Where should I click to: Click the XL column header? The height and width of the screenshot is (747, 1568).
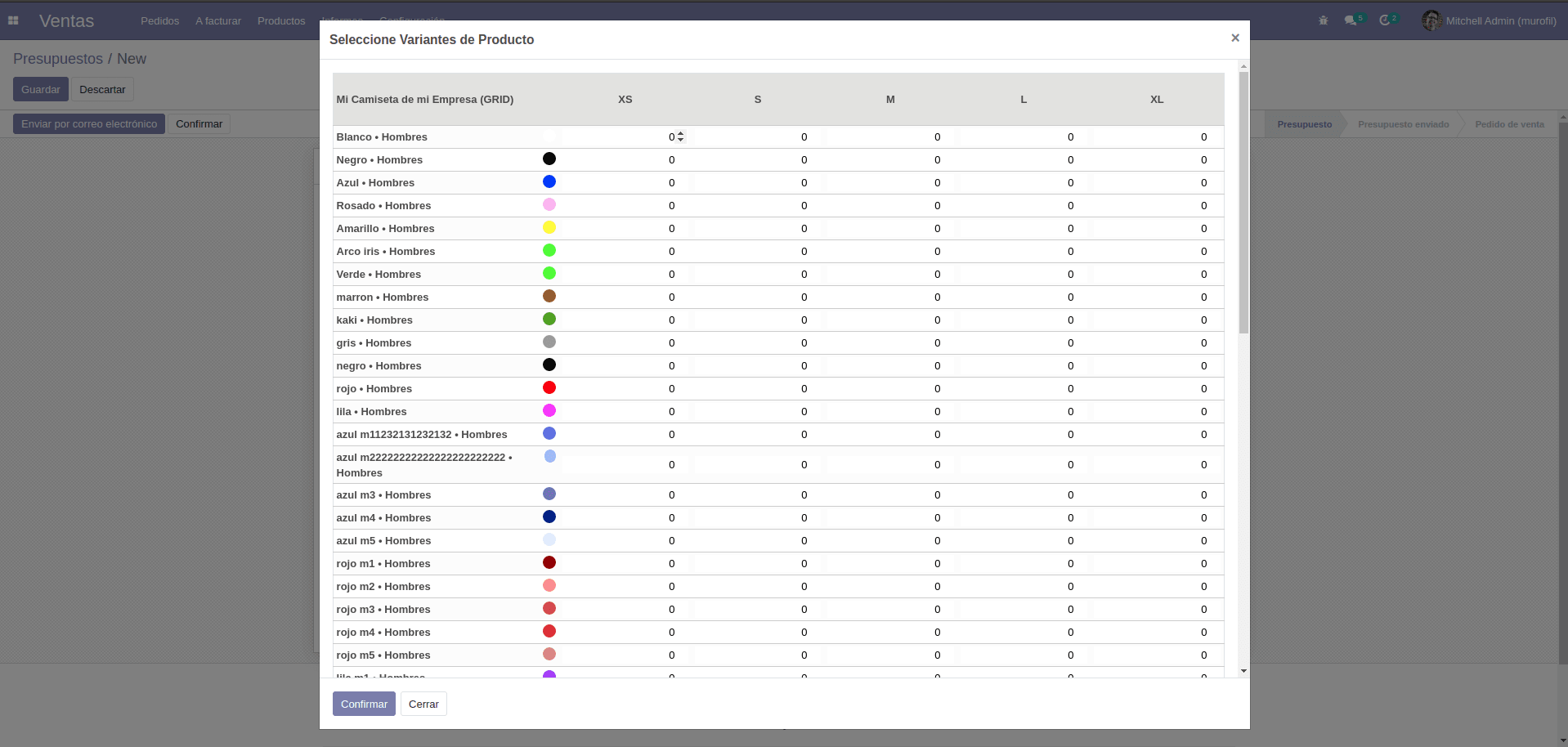click(1157, 99)
